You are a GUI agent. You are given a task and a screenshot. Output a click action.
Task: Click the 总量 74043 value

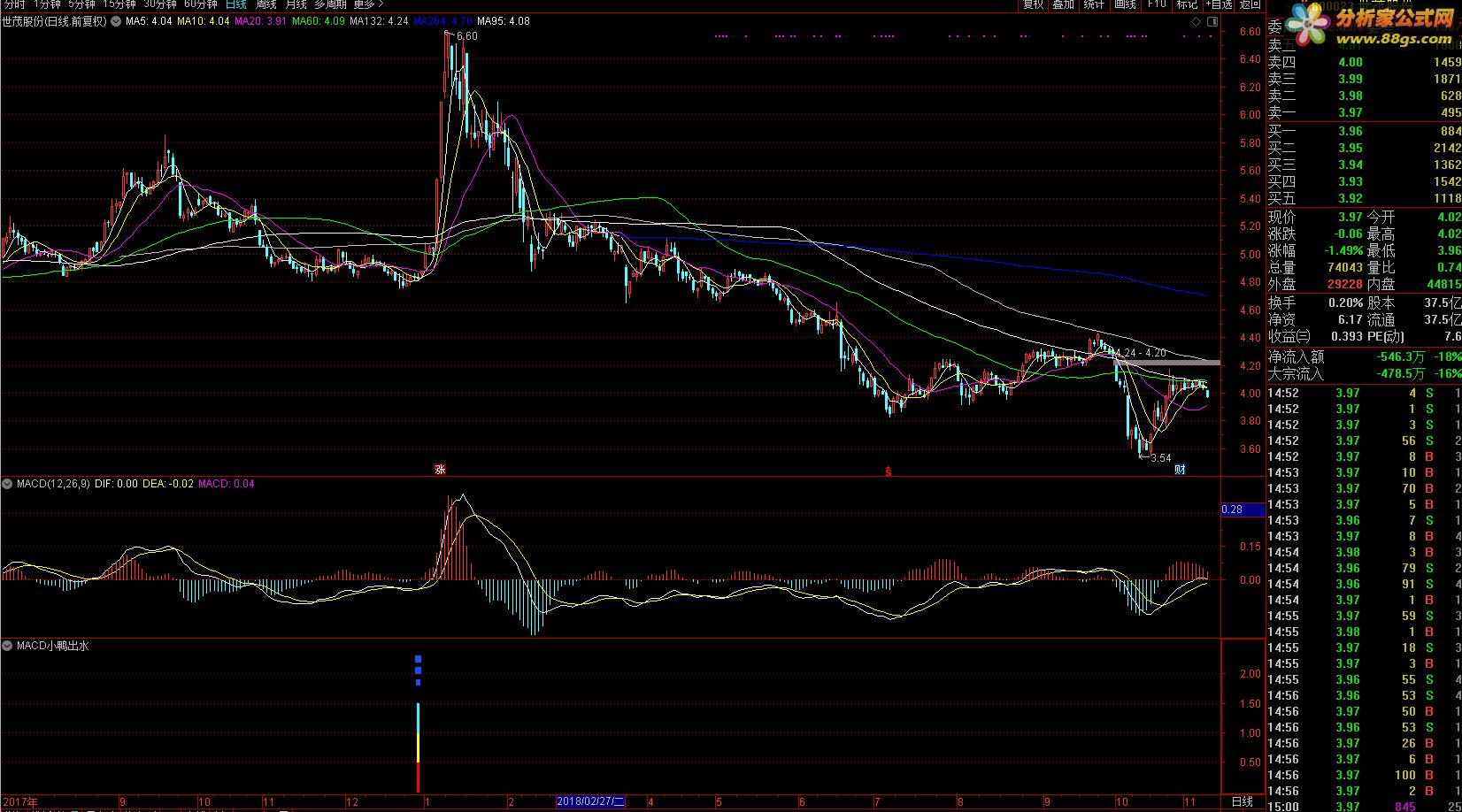click(1345, 267)
